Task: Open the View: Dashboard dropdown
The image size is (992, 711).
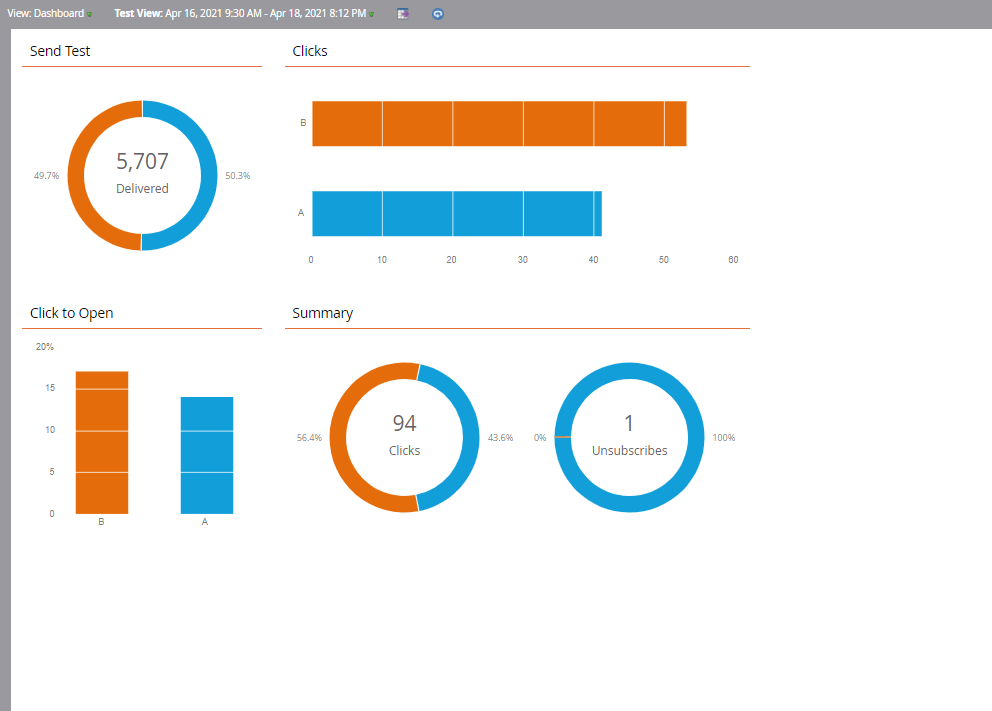Action: pos(49,14)
